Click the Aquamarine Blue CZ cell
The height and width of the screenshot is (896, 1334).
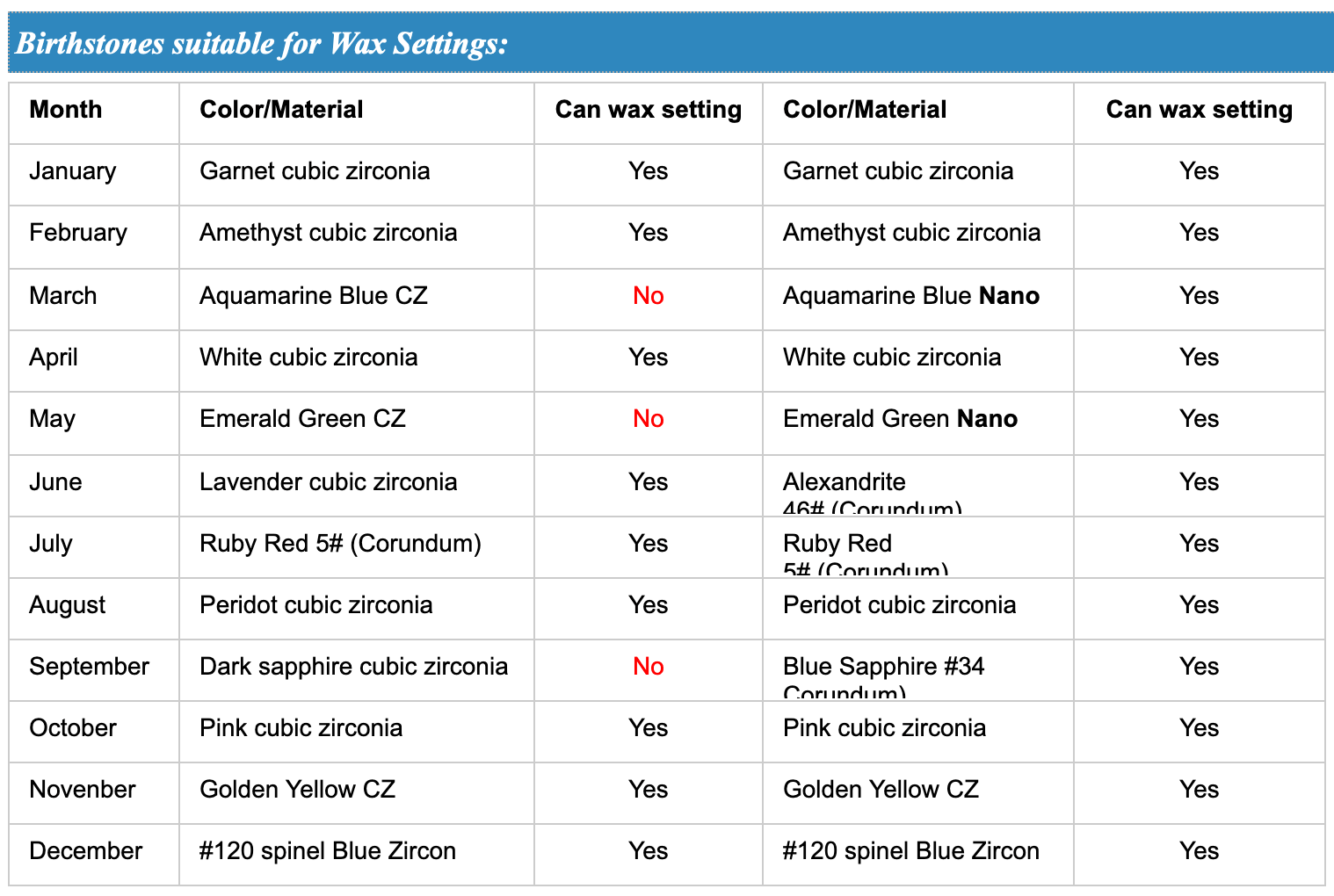(x=314, y=296)
